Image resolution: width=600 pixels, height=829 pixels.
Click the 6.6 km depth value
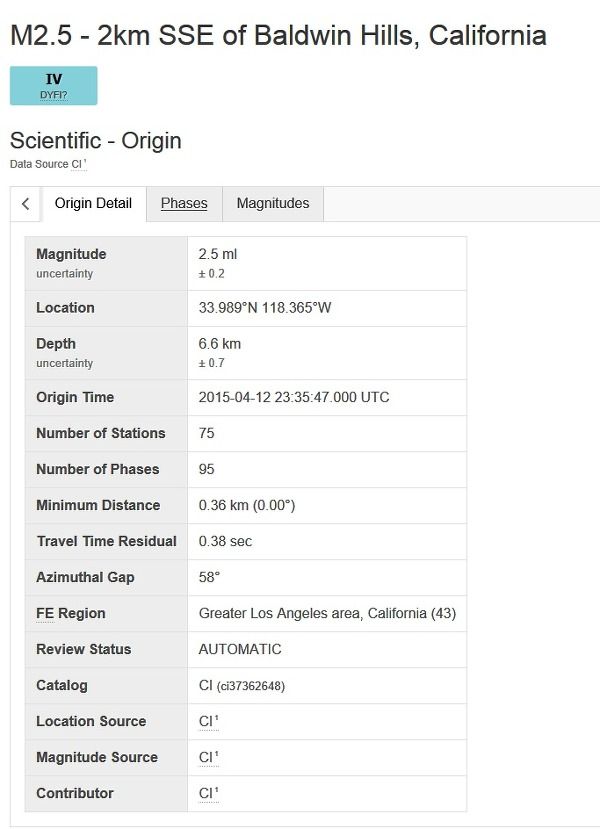click(x=220, y=344)
